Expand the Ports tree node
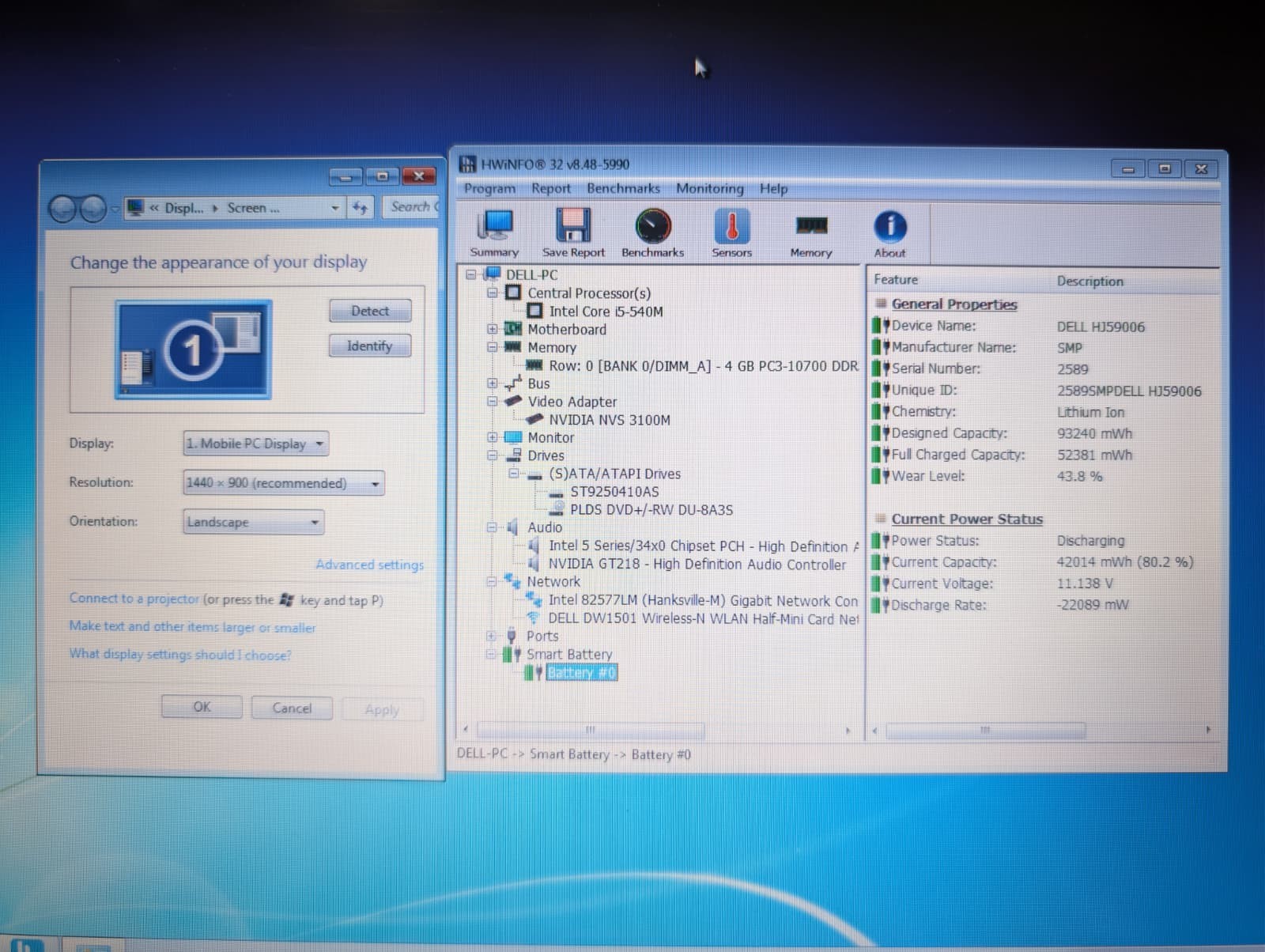The image size is (1265, 952). point(492,636)
